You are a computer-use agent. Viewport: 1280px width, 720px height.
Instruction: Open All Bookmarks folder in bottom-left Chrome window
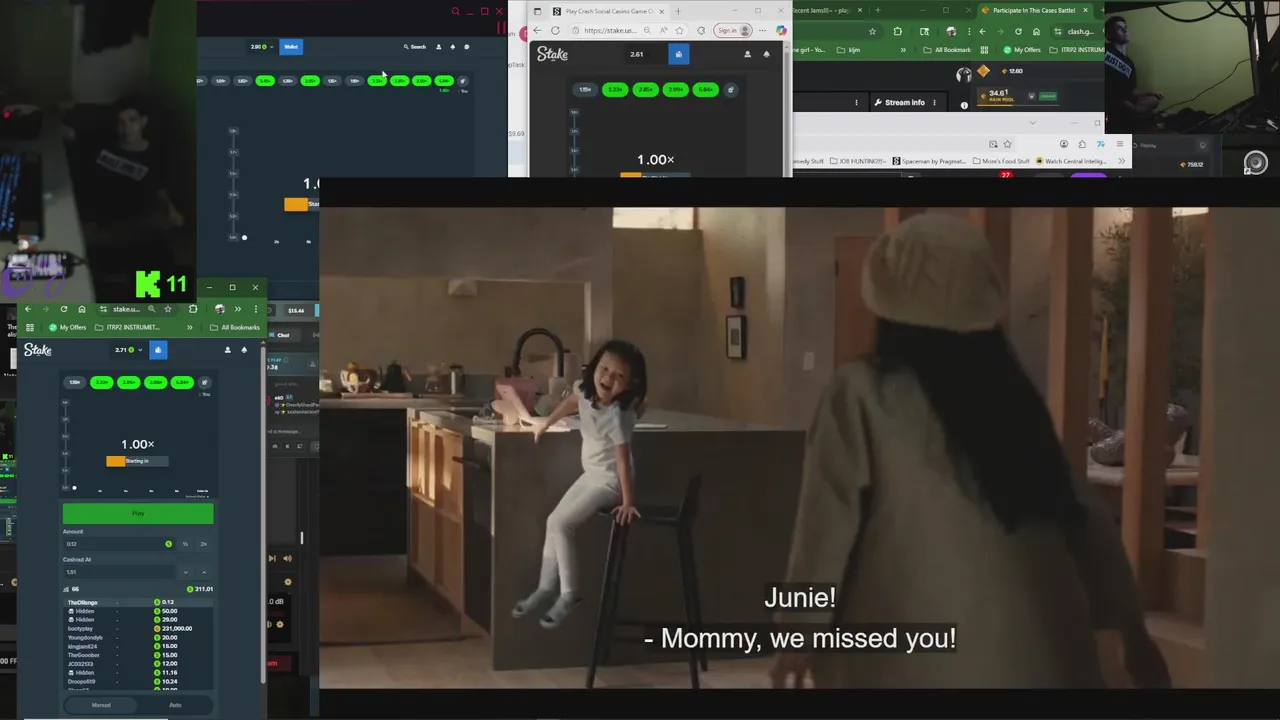point(235,327)
